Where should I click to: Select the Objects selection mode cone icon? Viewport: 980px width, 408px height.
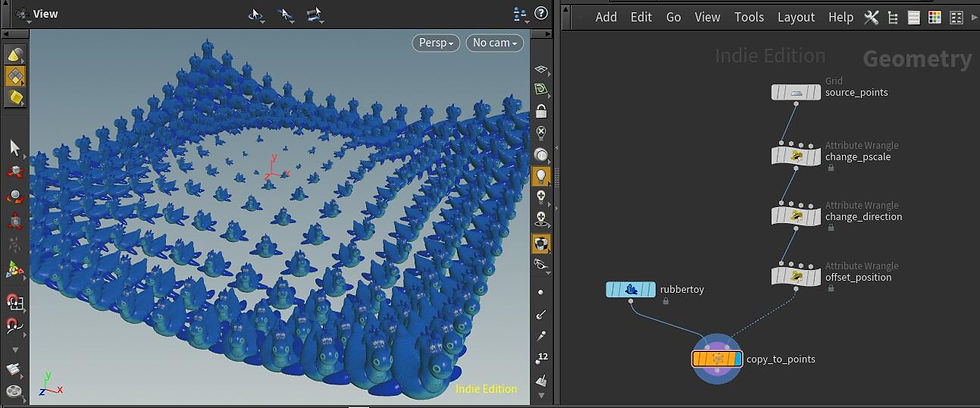(14, 55)
